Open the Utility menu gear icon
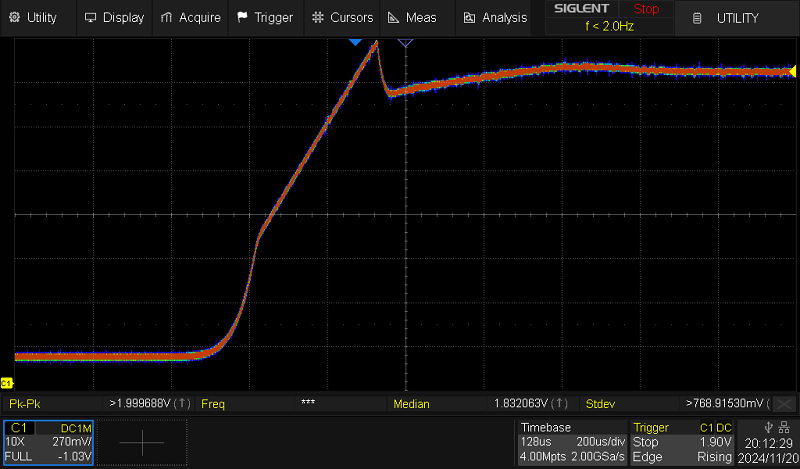800x469 pixels. 14,17
